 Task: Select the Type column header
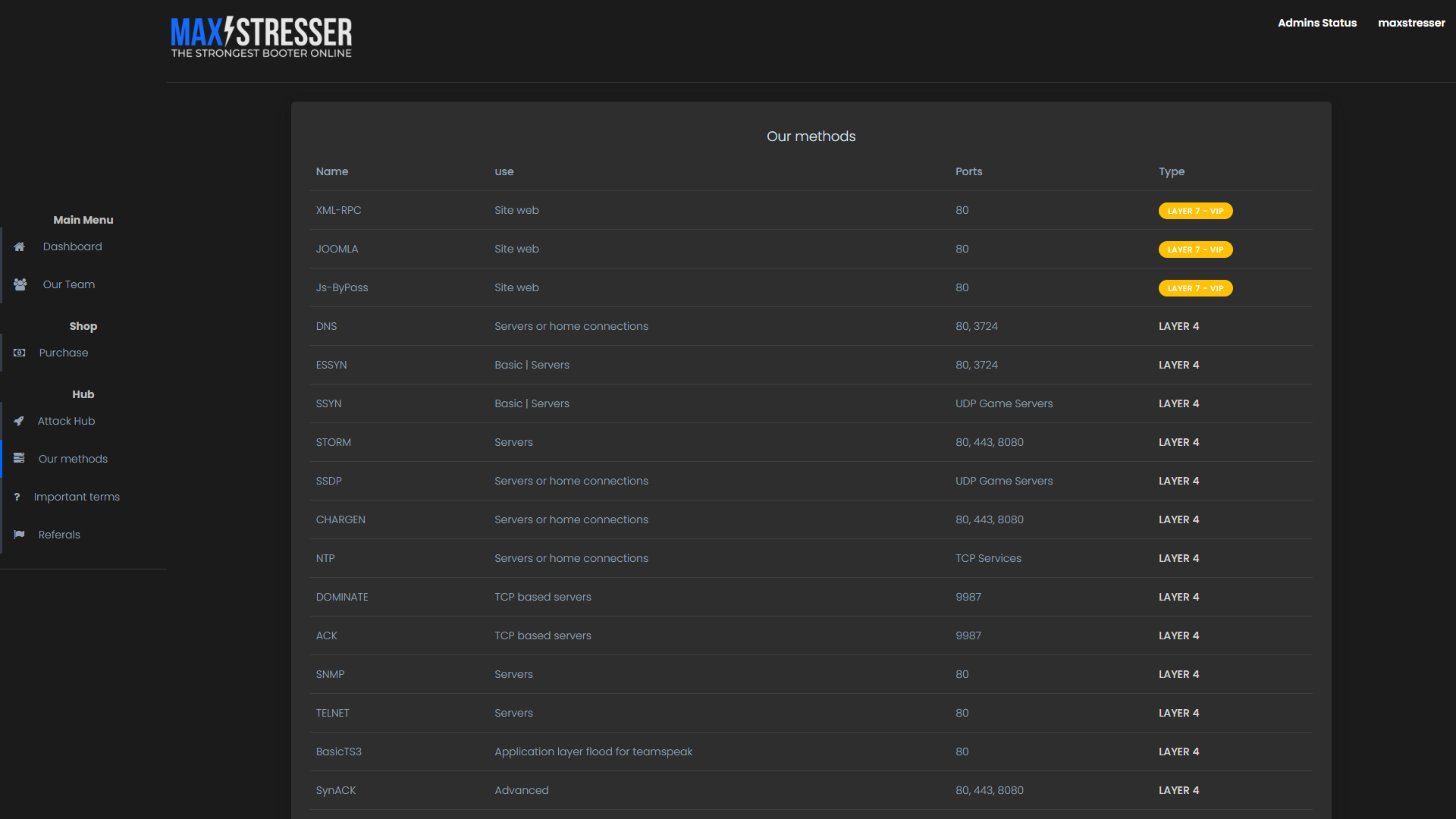pos(1172,171)
